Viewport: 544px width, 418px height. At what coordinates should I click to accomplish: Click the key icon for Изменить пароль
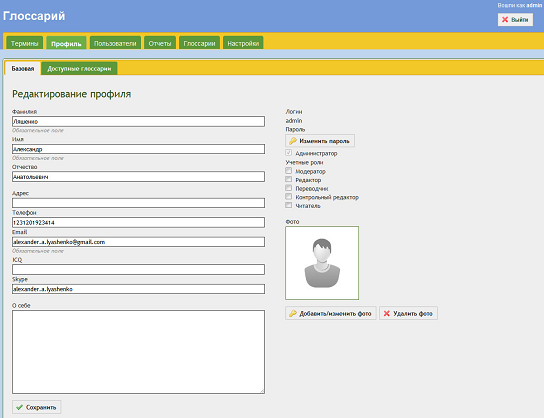click(293, 141)
